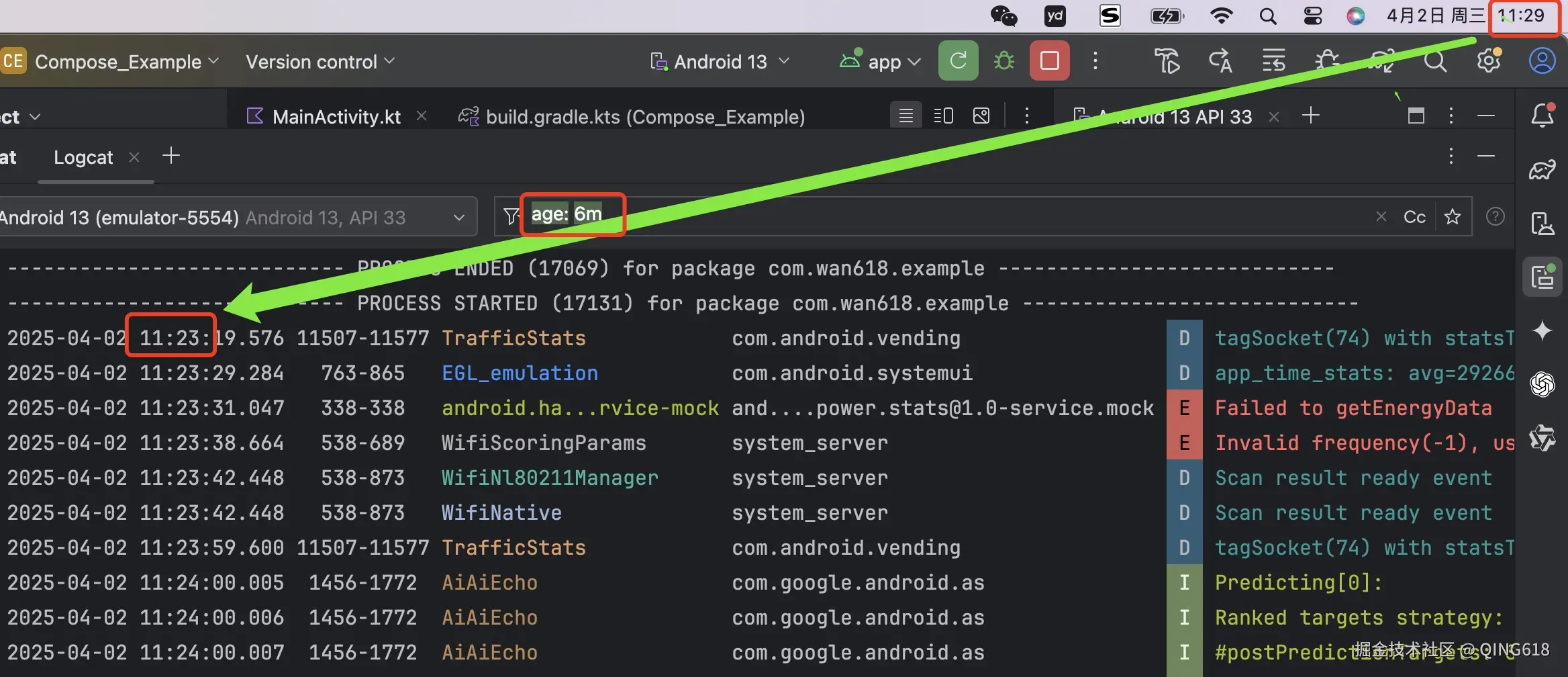Open WeChat from the macOS menu bar

tap(1003, 15)
